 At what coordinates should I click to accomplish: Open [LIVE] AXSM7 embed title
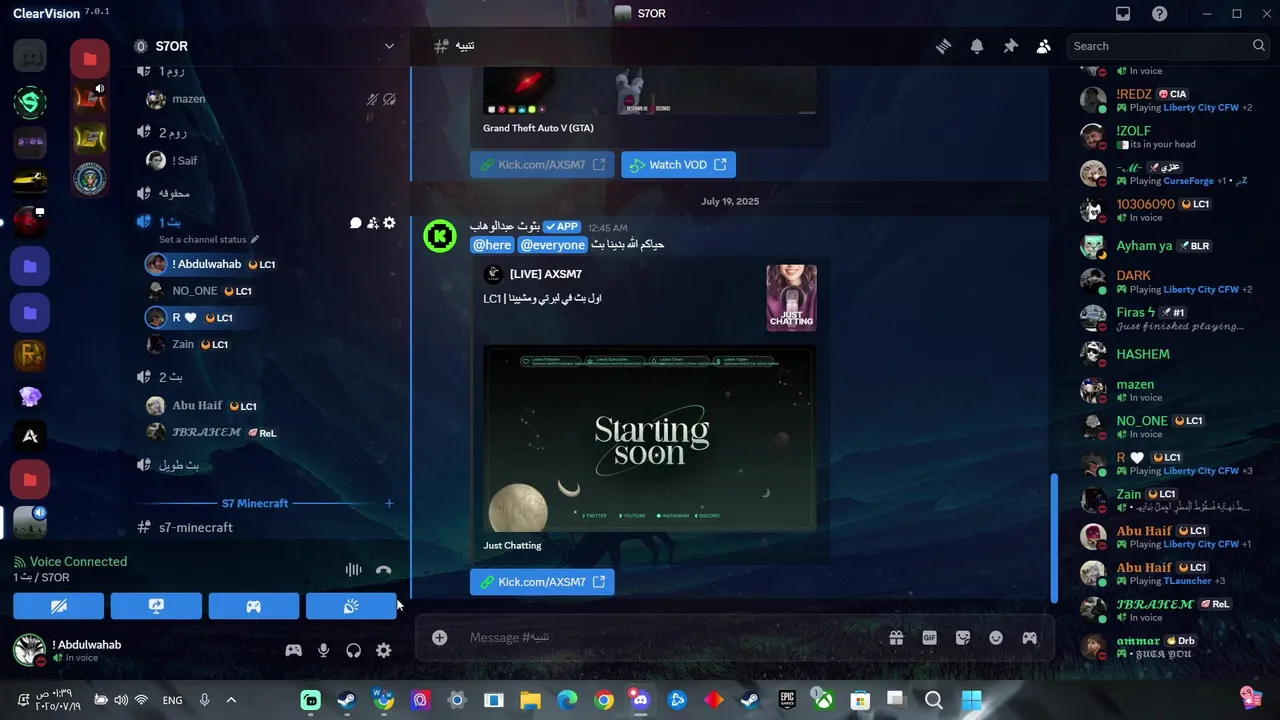546,274
